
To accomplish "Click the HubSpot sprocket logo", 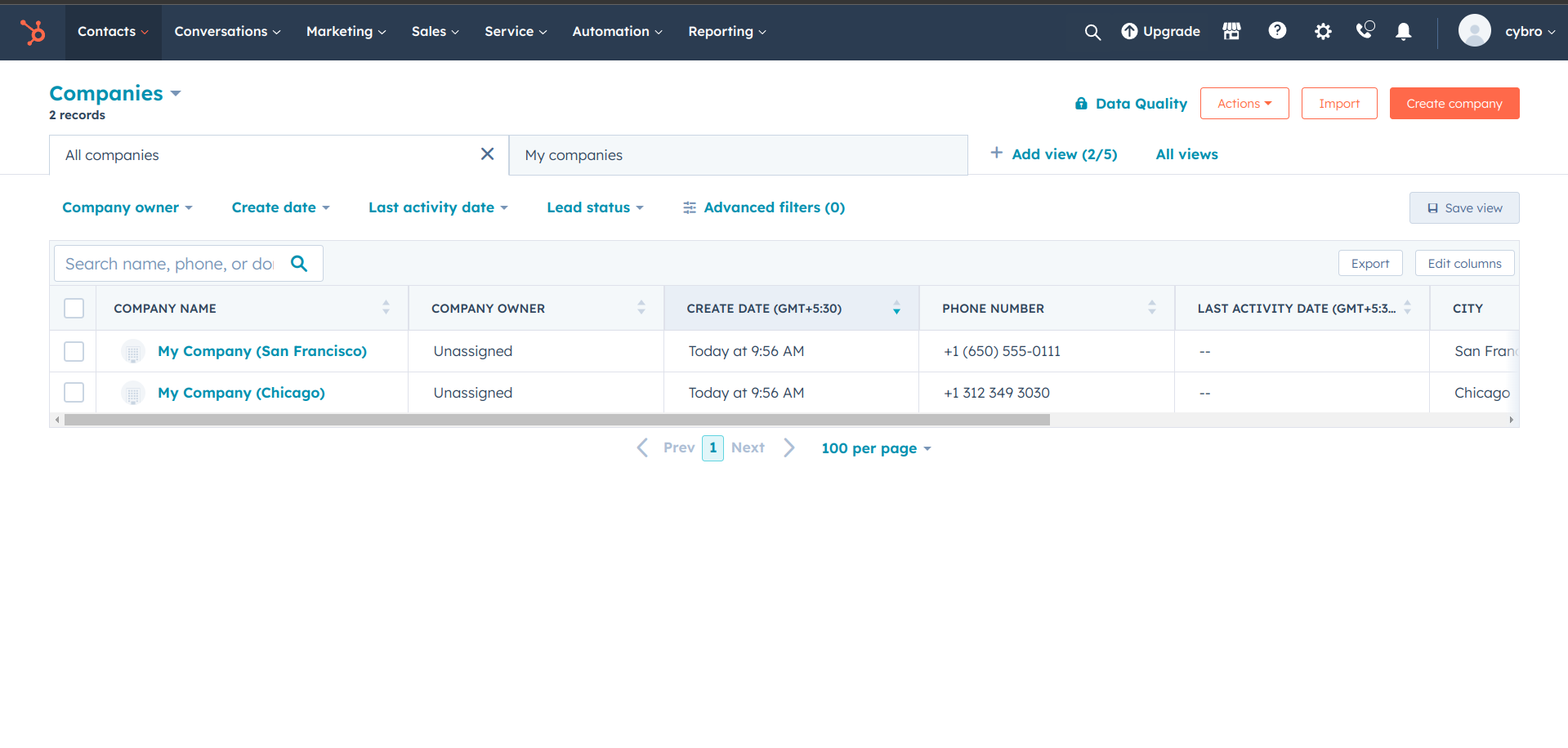I will (x=33, y=32).
